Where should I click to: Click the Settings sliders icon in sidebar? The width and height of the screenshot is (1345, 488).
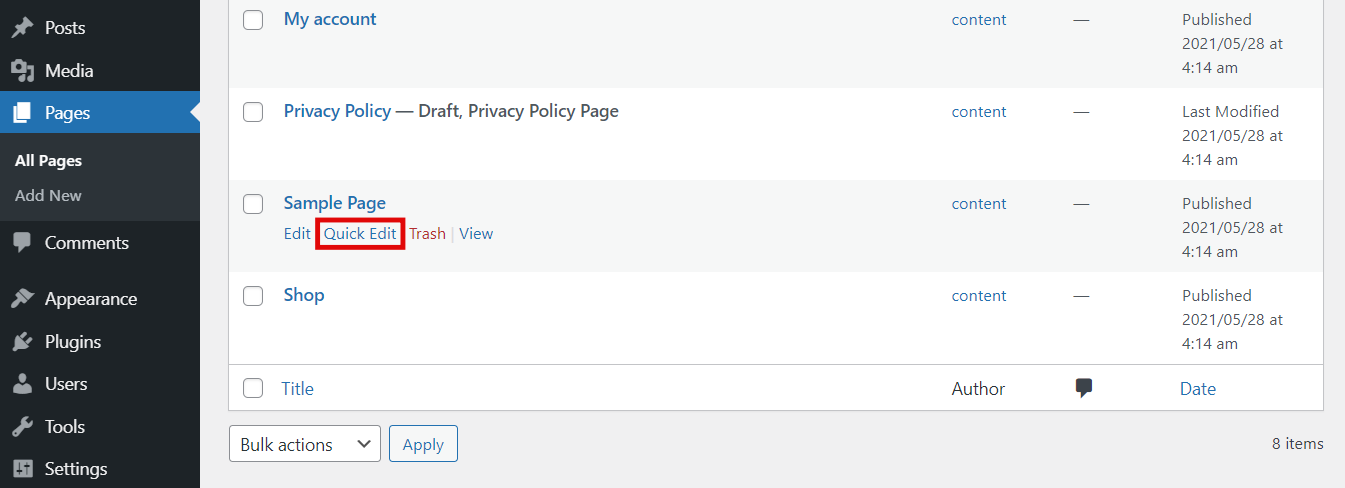click(22, 469)
